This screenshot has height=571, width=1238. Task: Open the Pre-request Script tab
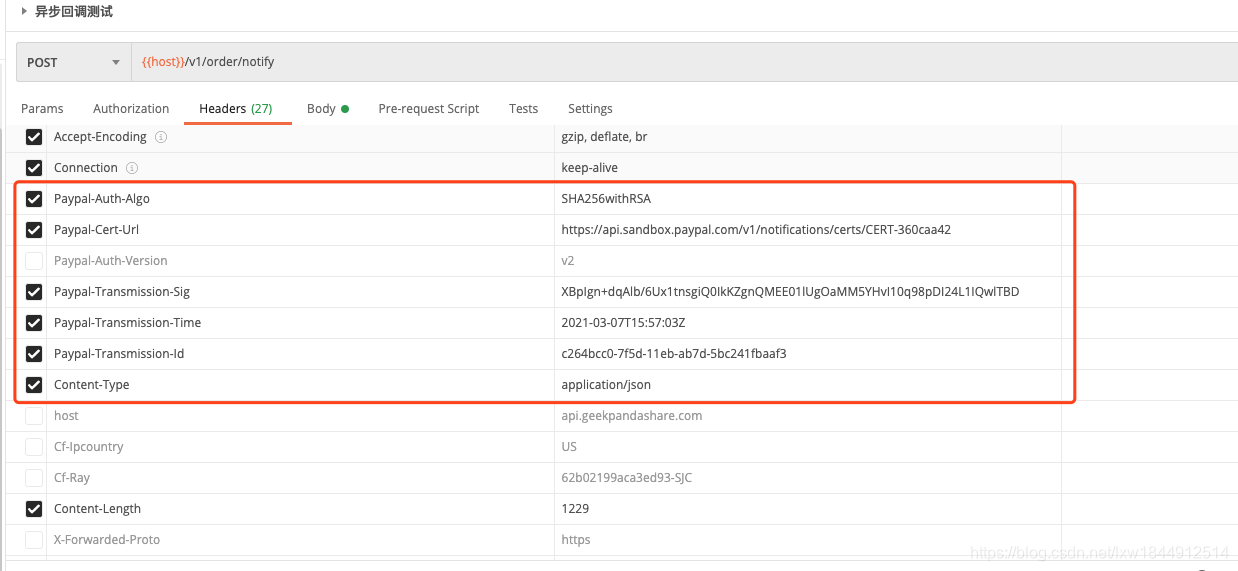(428, 108)
